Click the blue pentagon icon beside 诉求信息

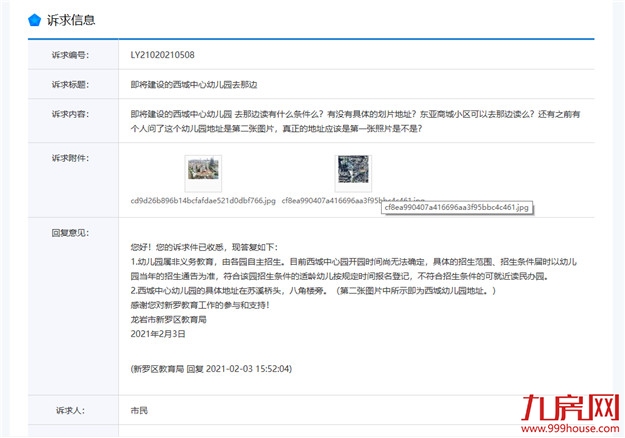coord(35,20)
